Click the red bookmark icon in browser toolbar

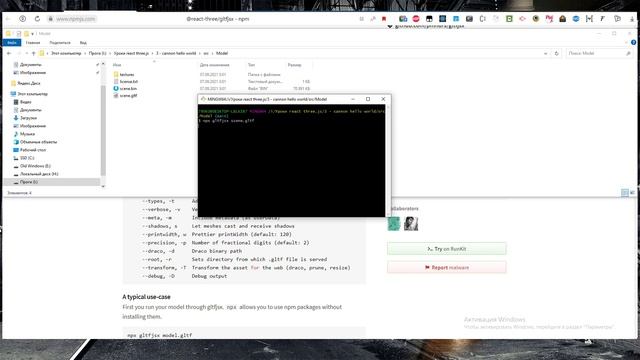tap(384, 19)
